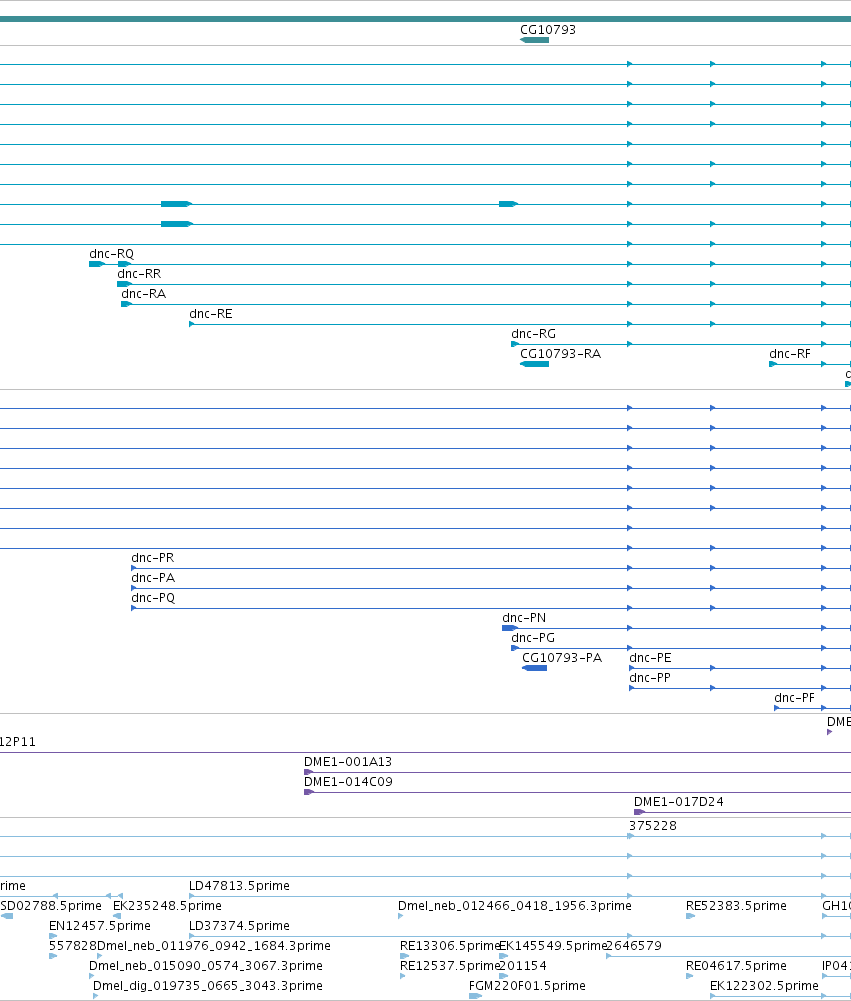The width and height of the screenshot is (851, 1001).
Task: Click the dnc-PN protein label
Action: 524,618
